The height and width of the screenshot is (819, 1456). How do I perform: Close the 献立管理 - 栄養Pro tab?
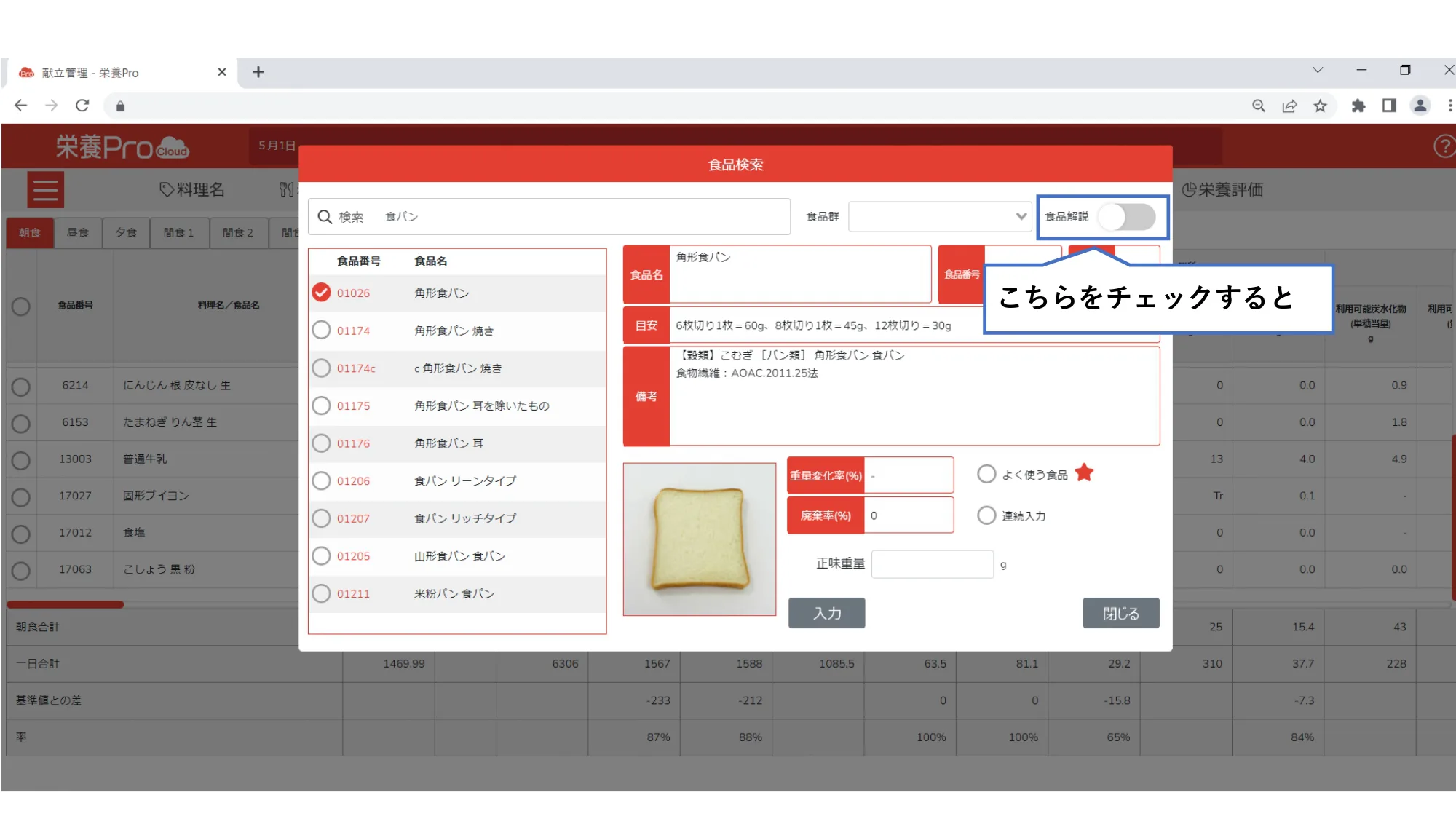click(x=222, y=72)
